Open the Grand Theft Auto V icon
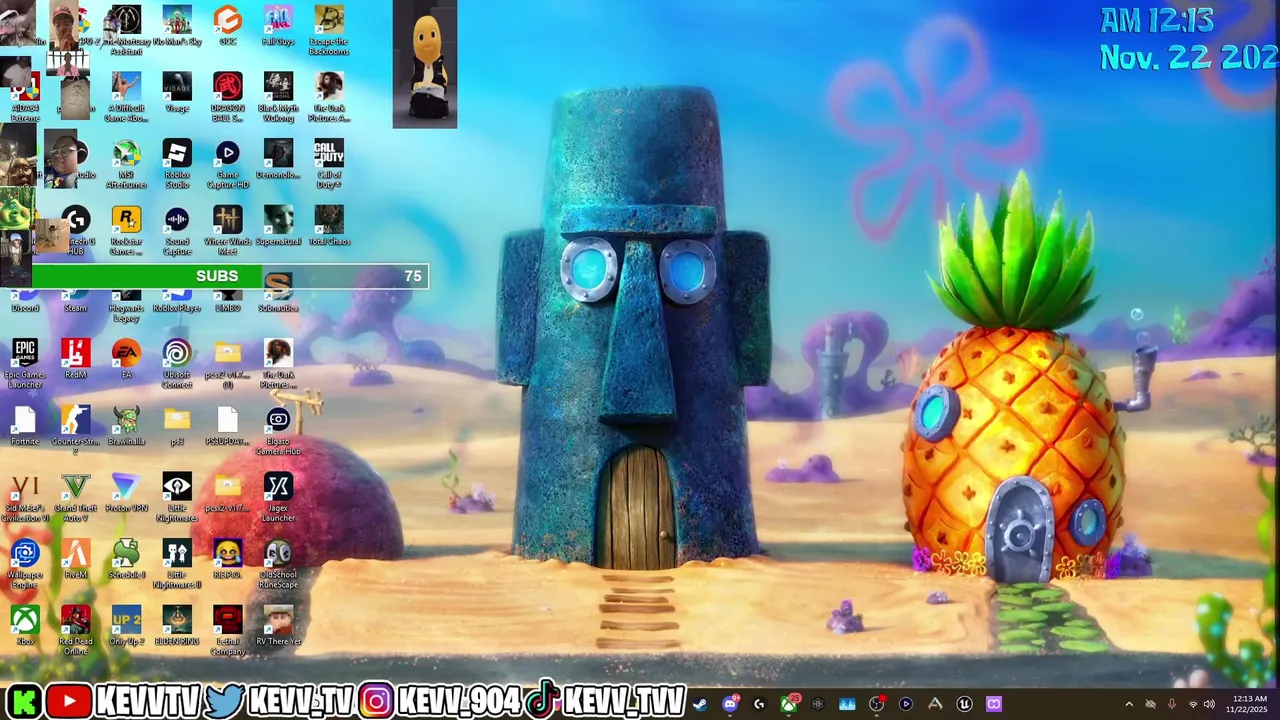 [75, 498]
